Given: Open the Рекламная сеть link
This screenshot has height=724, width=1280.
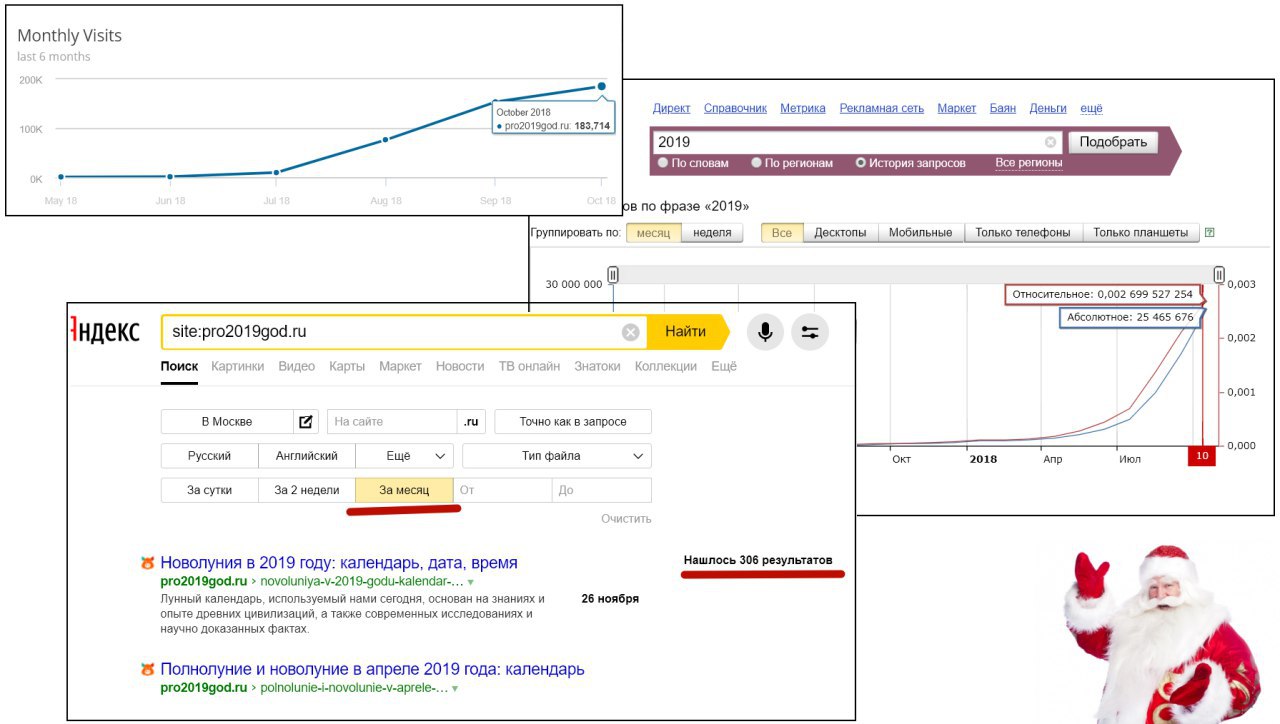Looking at the screenshot, I should pyautogui.click(x=882, y=108).
